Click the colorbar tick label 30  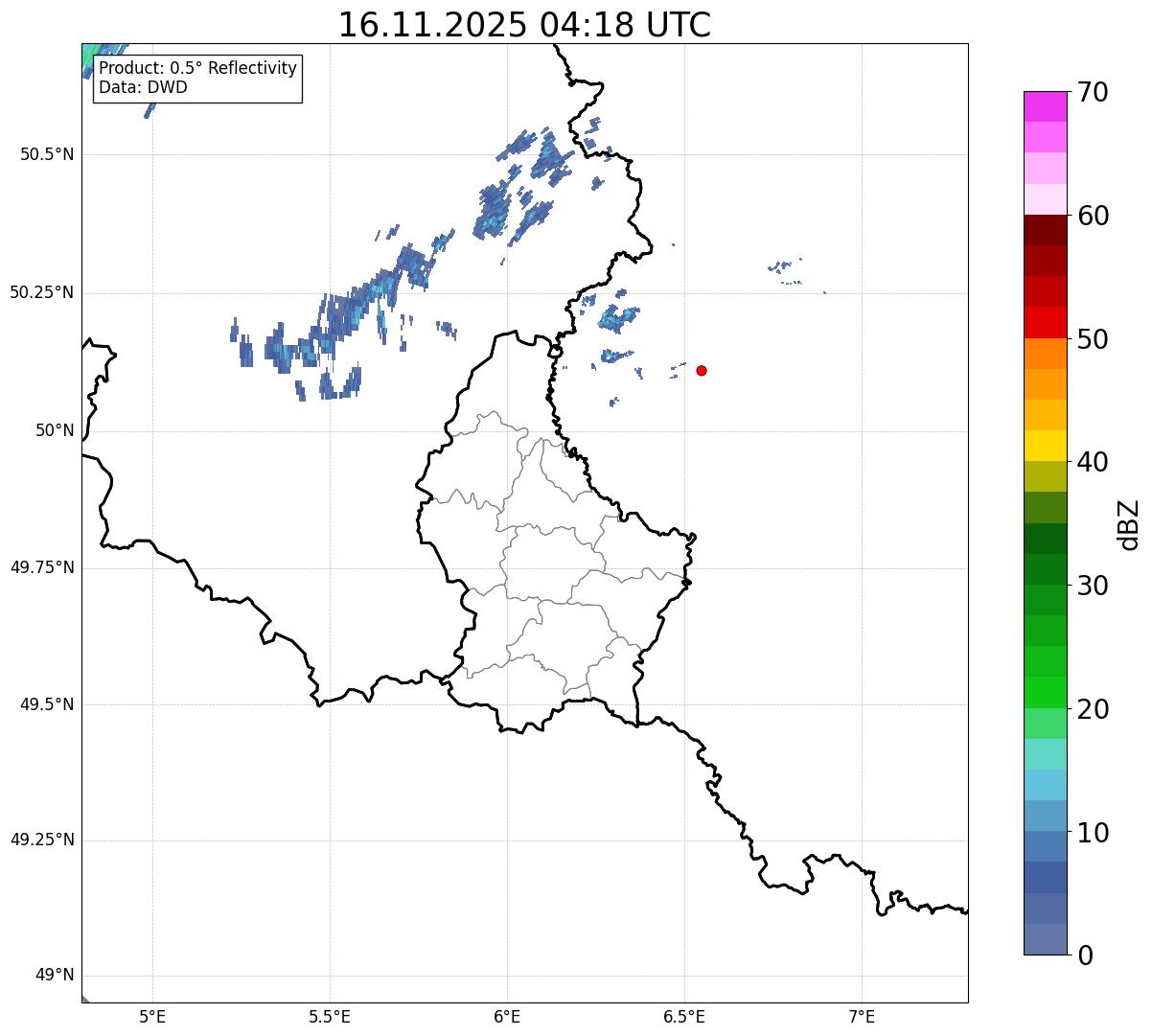pos(1093,587)
